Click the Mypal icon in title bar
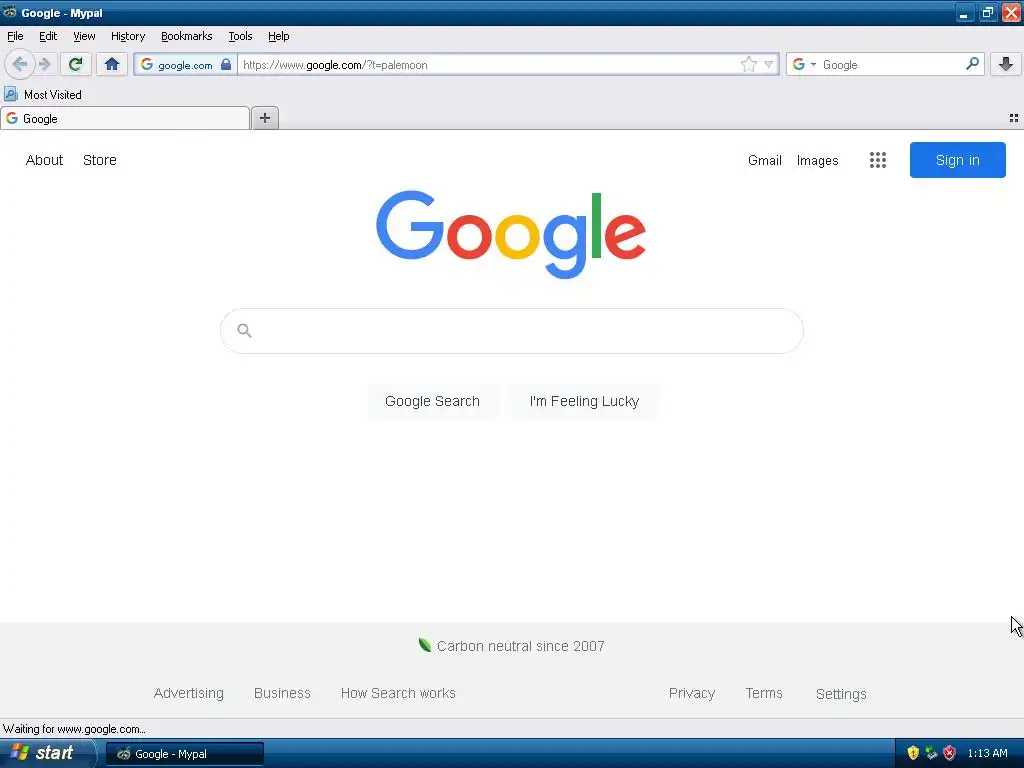1024x768 pixels. (x=10, y=12)
